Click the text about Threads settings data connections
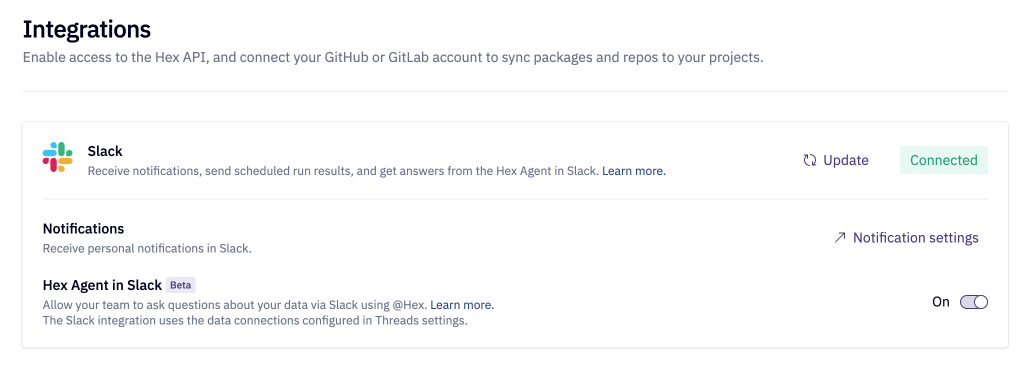This screenshot has height=369, width=1029. coord(255,321)
